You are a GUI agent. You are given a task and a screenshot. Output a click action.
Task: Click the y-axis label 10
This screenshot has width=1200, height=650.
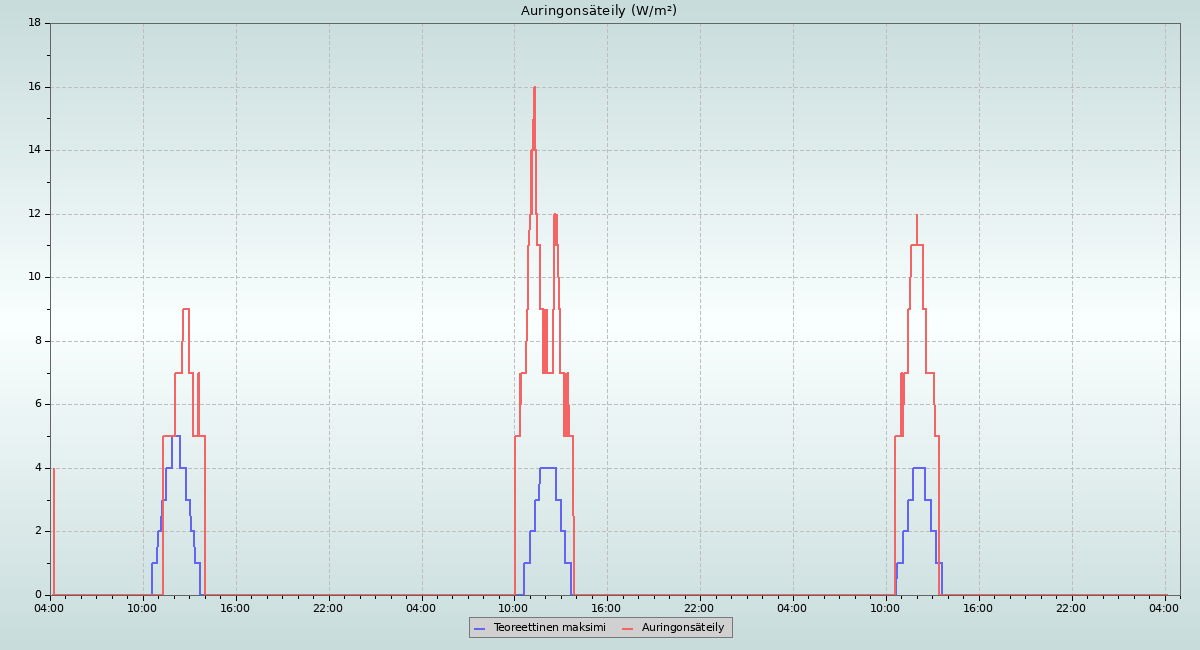[34, 277]
